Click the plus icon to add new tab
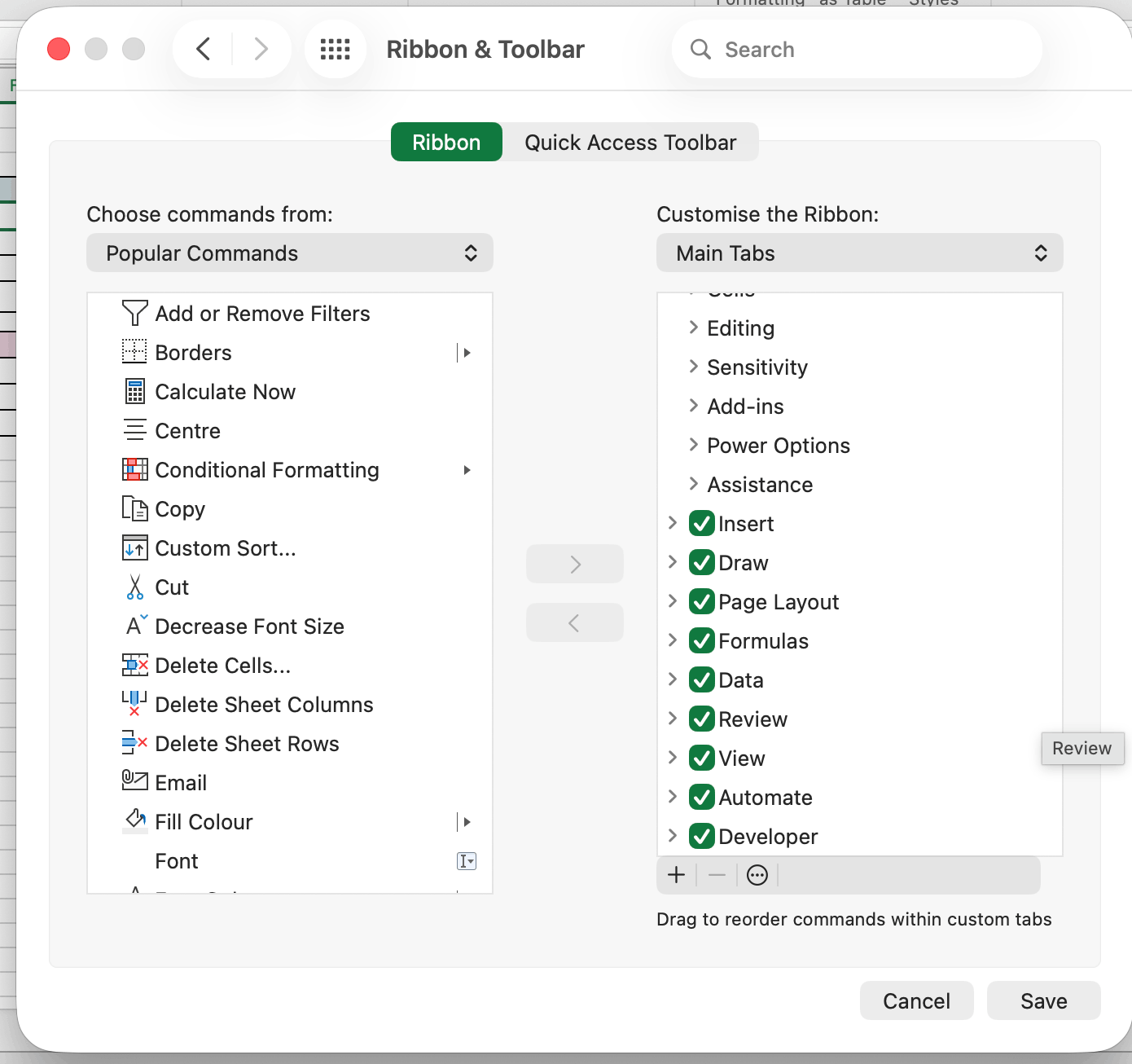Viewport: 1132px width, 1064px height. [676, 875]
